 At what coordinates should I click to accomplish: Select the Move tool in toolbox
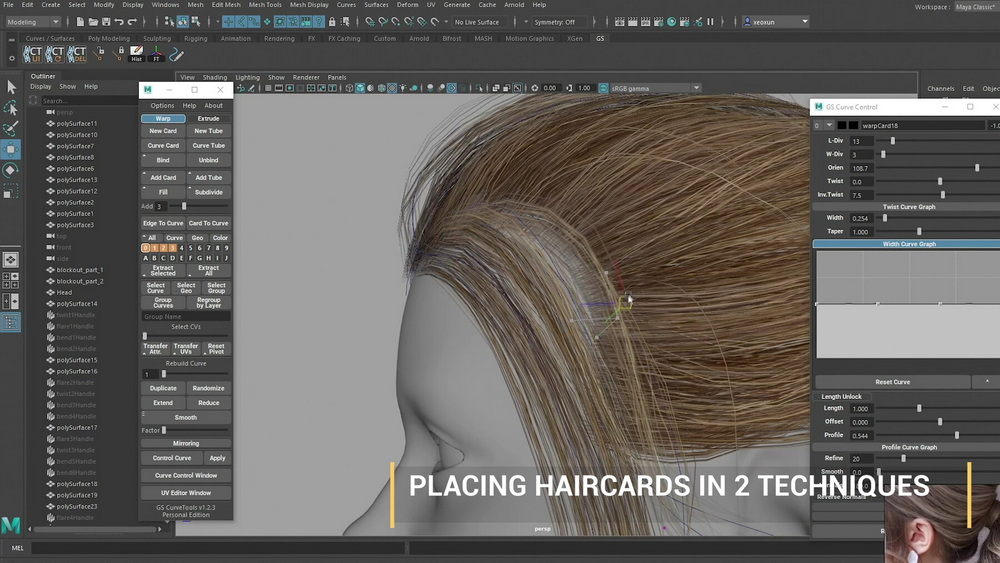11,149
